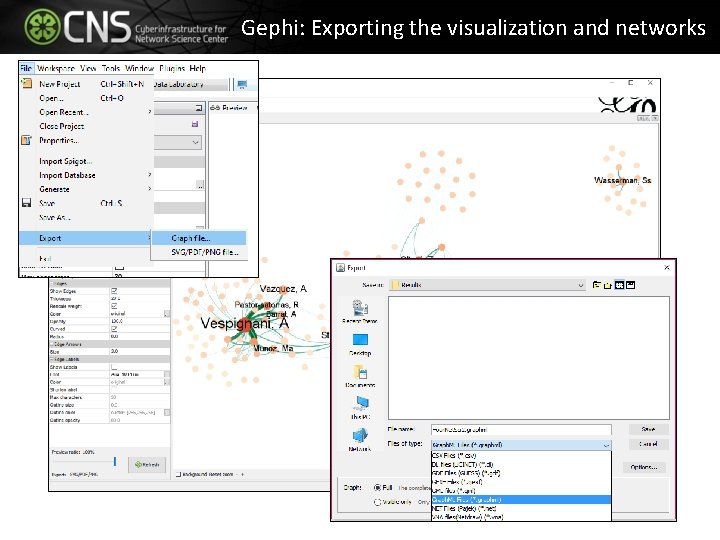Click the purple save preset icon
The height and width of the screenshot is (540, 720).
pyautogui.click(x=195, y=124)
